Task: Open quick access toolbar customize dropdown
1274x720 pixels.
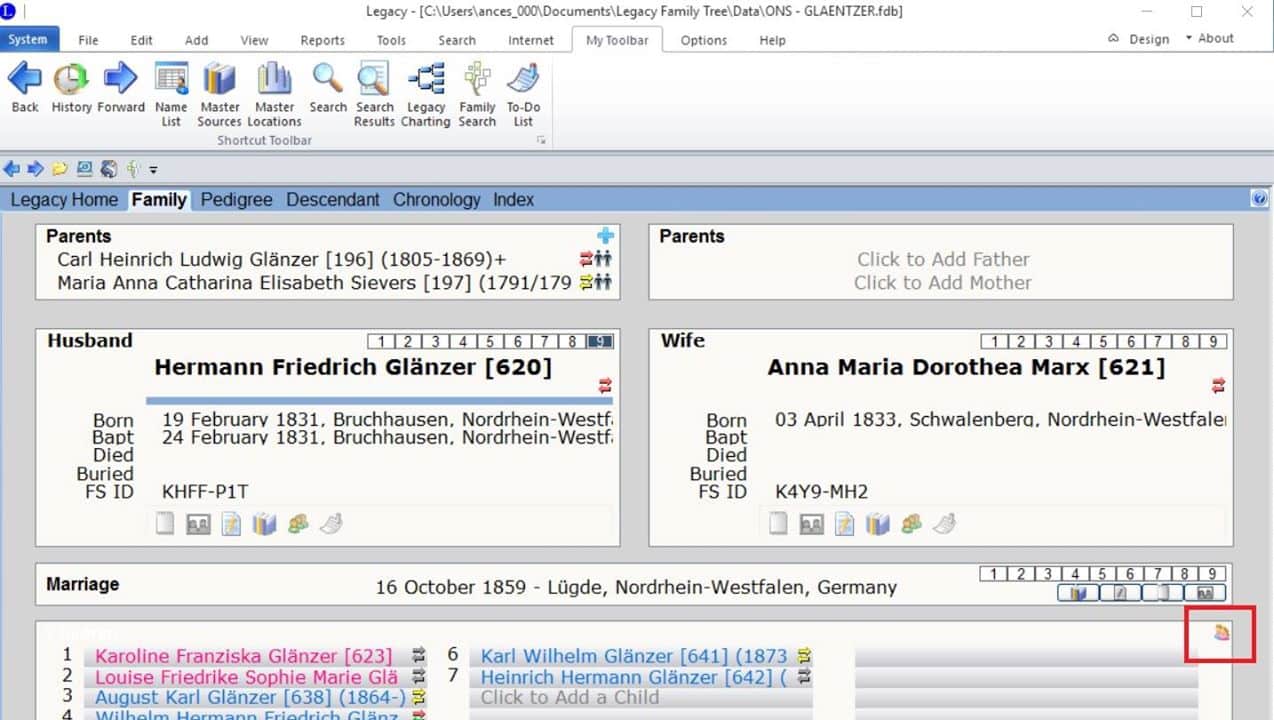Action: click(x=154, y=170)
